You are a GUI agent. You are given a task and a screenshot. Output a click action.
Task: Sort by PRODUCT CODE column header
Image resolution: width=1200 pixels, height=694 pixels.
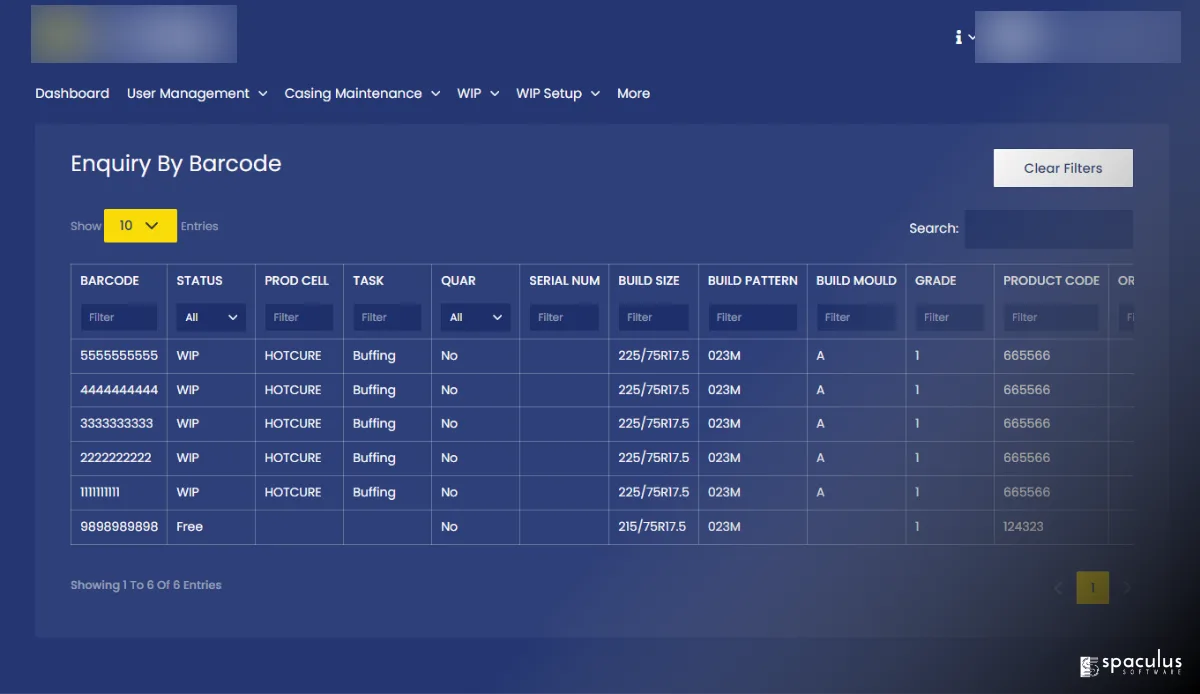point(1051,281)
